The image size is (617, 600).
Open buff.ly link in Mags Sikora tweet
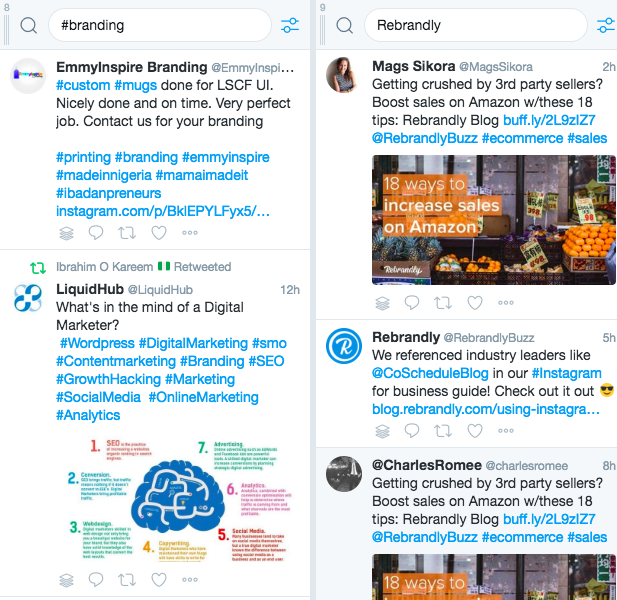coord(549,120)
